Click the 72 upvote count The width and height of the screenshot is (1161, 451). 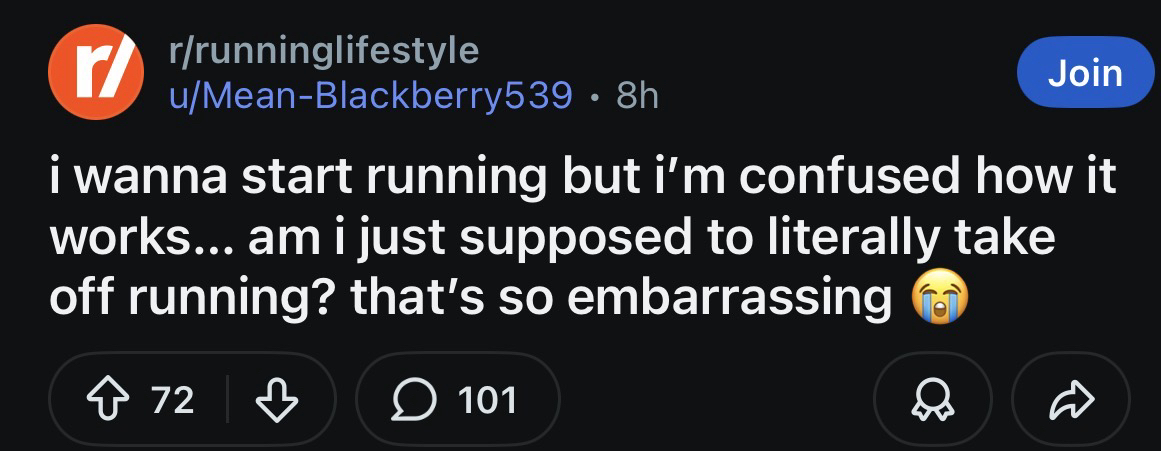pos(173,401)
